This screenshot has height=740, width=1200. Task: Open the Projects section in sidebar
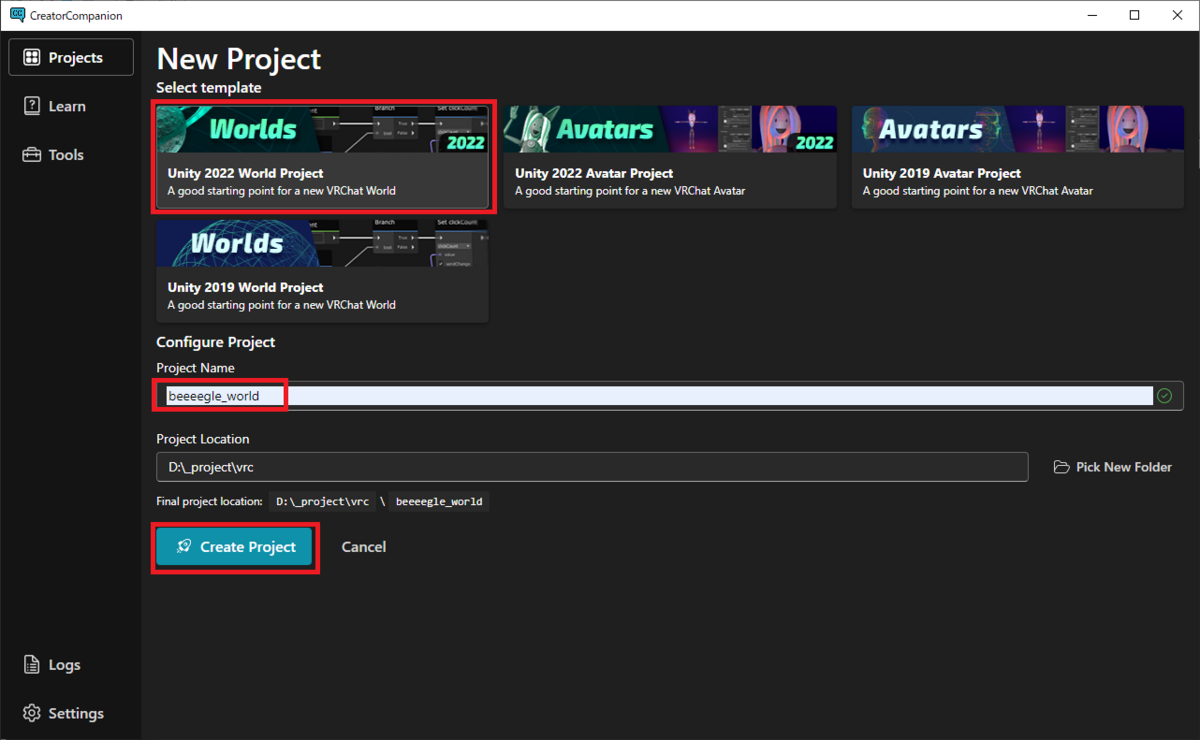click(x=71, y=58)
